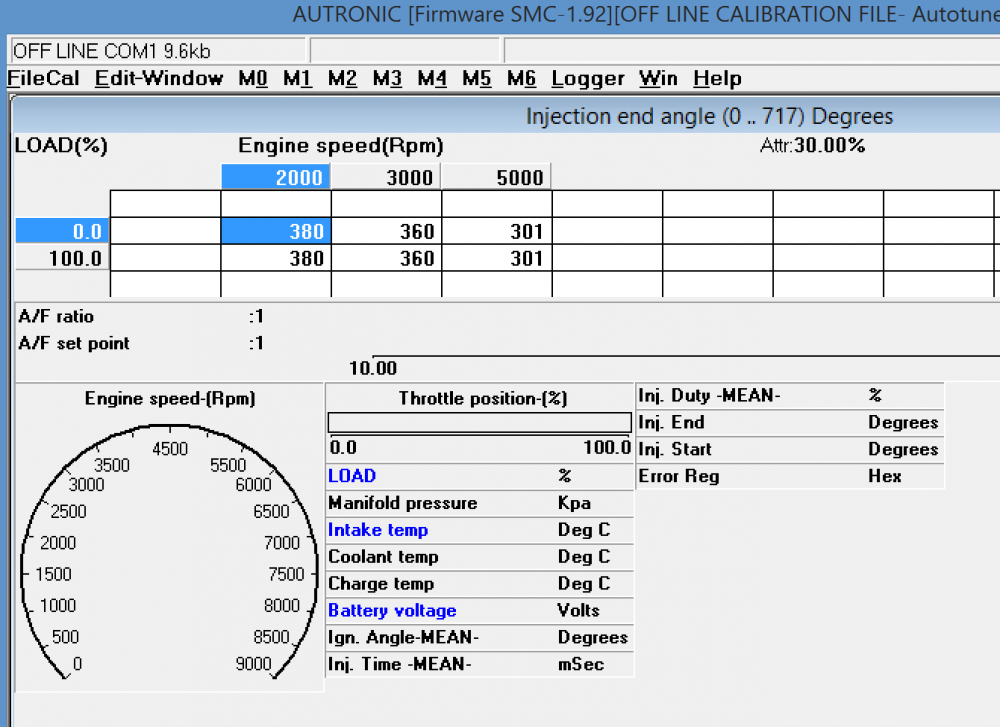Click cell 360 in 100.0 load row
This screenshot has height=727, width=1000.
point(386,258)
